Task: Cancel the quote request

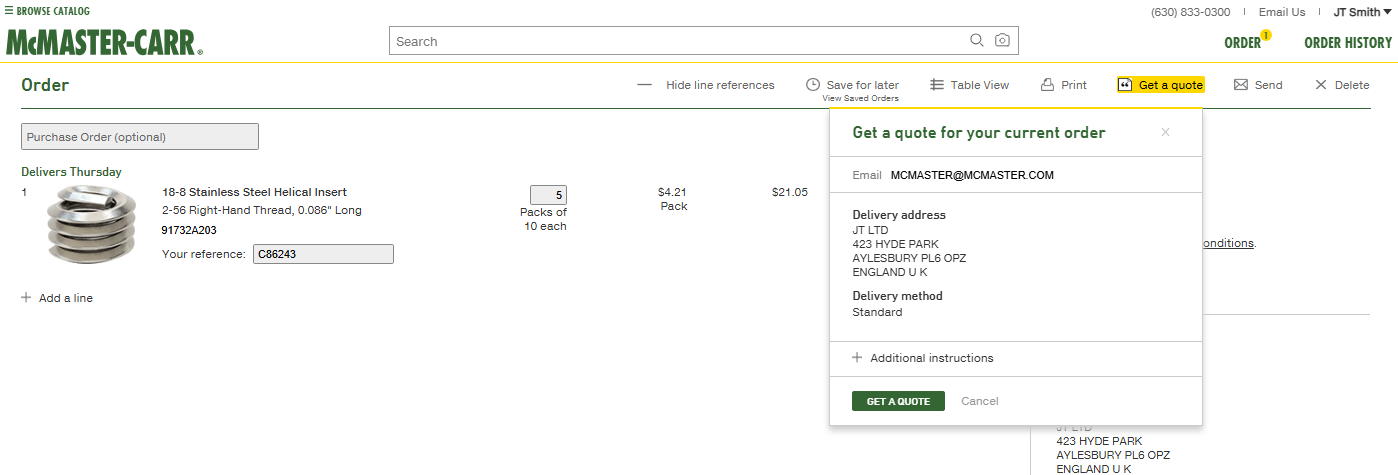Action: coord(980,401)
